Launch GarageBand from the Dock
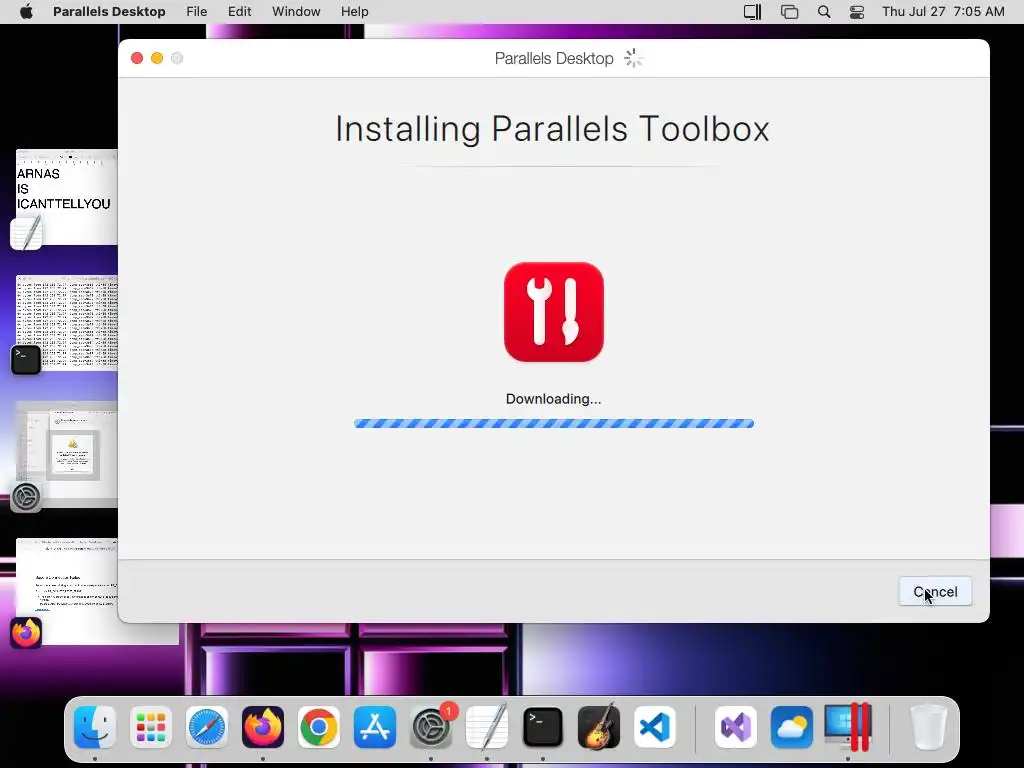This screenshot has width=1024, height=768. 599,727
